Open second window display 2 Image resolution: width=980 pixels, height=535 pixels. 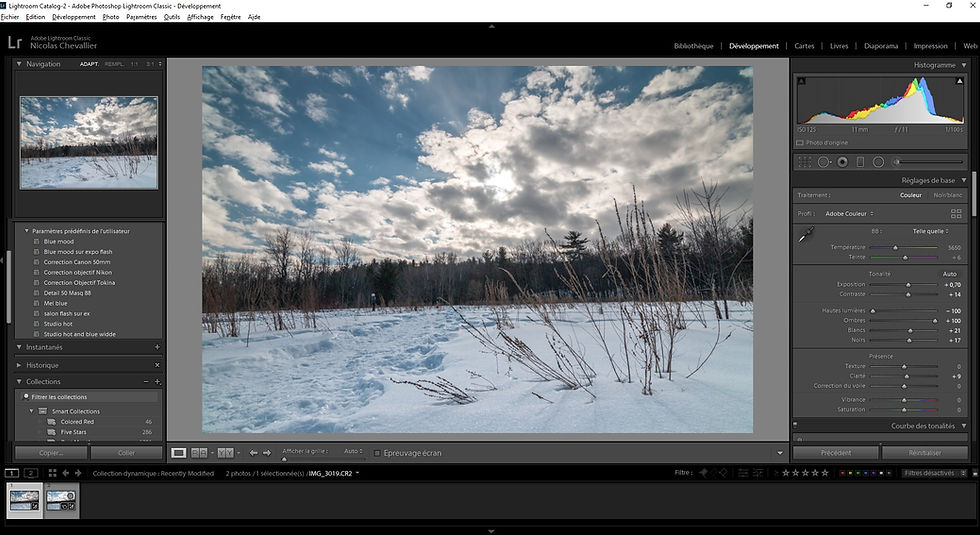31,473
